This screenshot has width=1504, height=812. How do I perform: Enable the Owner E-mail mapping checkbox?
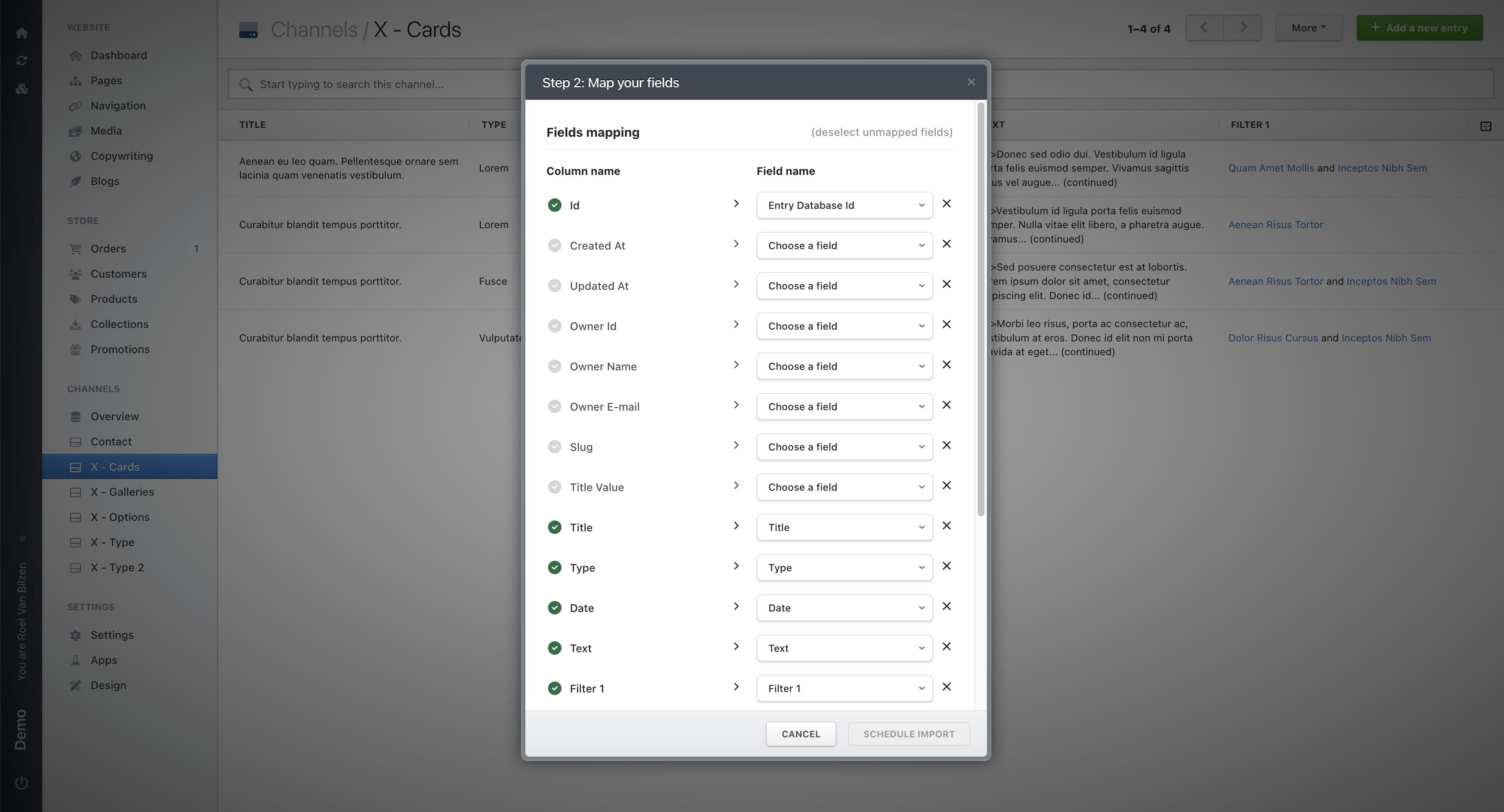pos(554,406)
